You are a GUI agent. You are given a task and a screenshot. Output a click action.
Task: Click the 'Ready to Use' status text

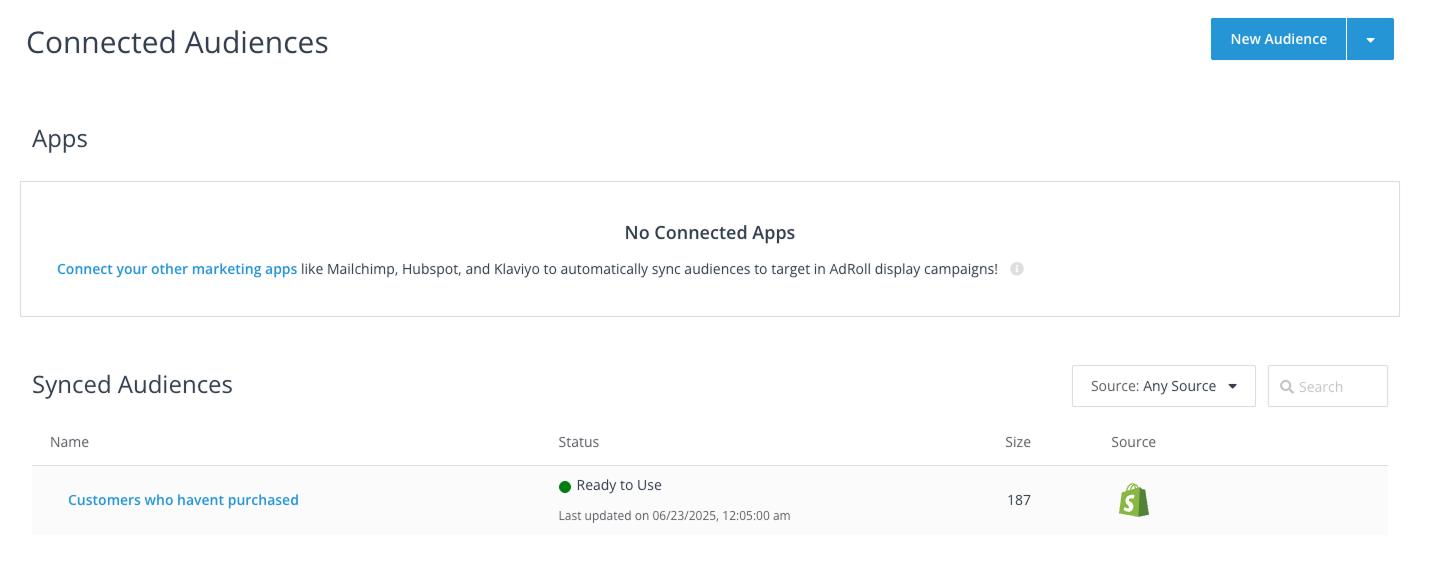point(619,485)
